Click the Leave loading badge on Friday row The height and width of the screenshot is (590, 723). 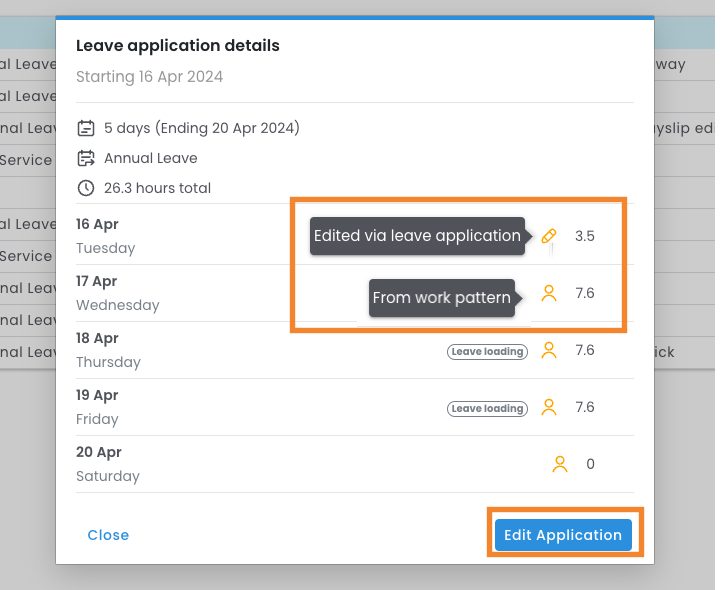pos(487,408)
